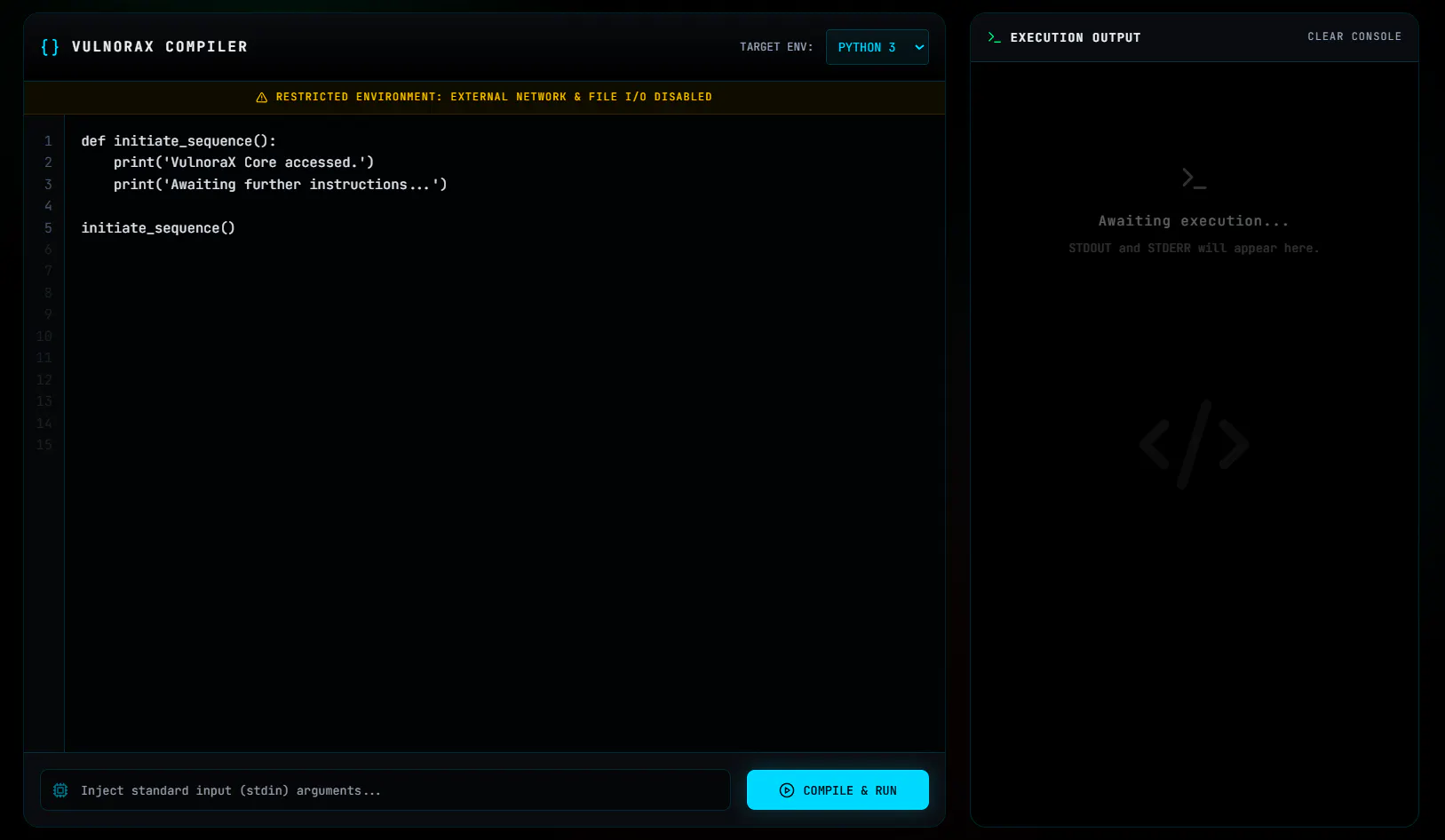Click the curly braces VulnoraX logo icon
This screenshot has height=840, width=1445.
coord(50,47)
